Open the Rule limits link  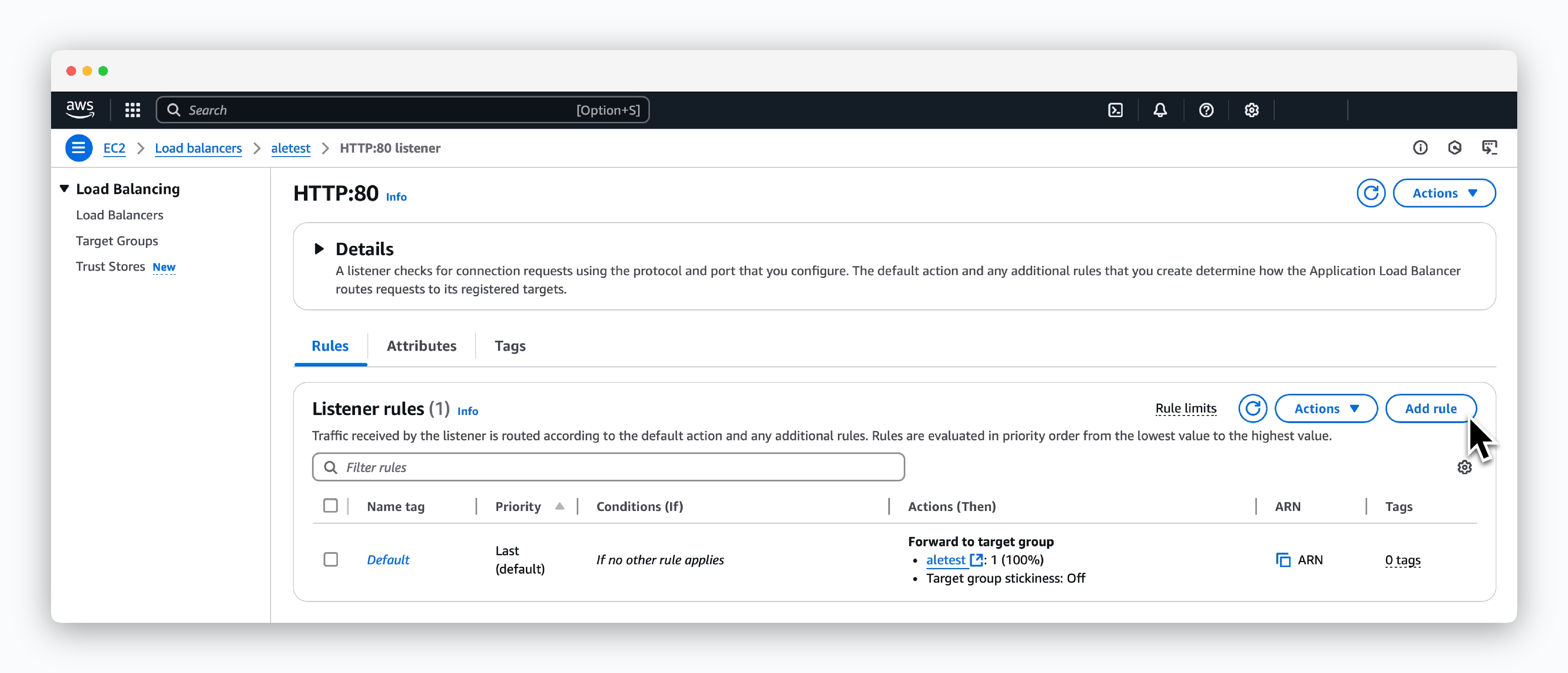coord(1186,408)
